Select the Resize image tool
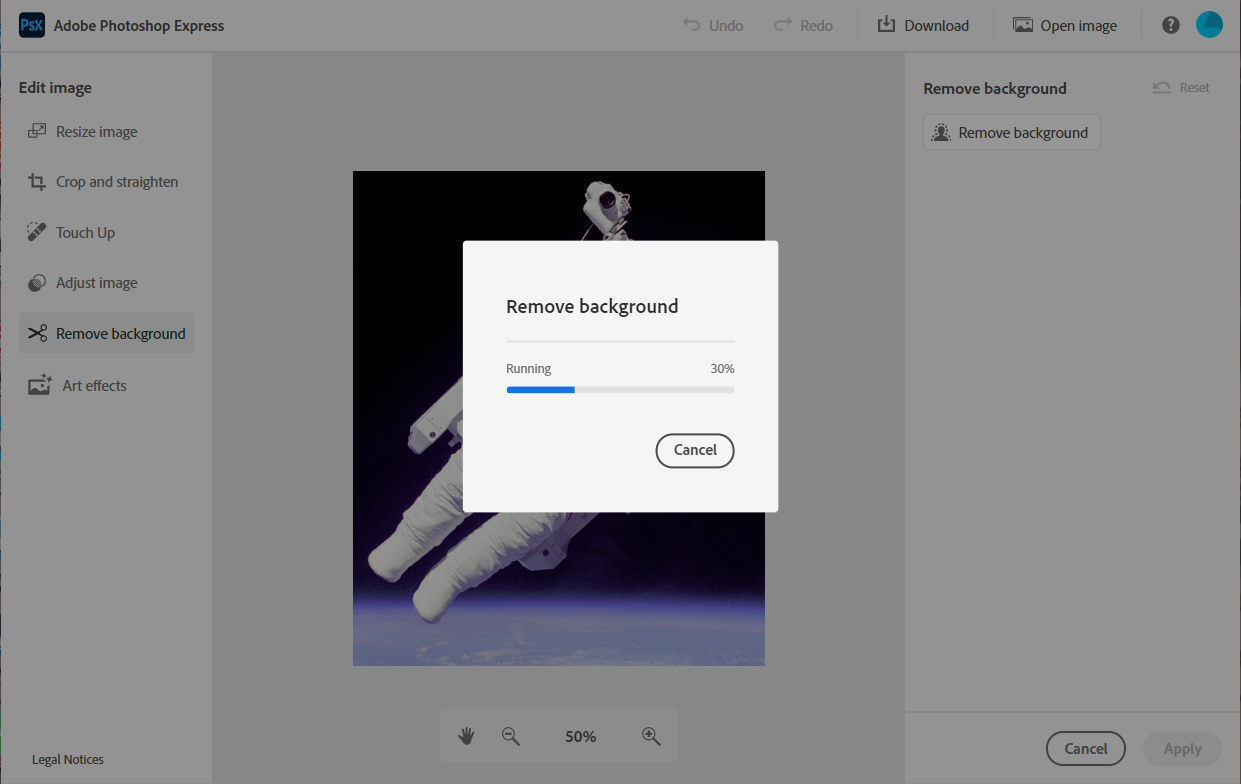The image size is (1241, 784). (x=92, y=131)
